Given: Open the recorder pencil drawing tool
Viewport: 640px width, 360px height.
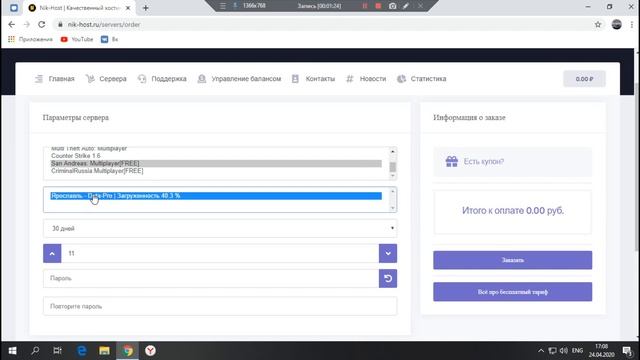Looking at the screenshot, I should 406,6.
